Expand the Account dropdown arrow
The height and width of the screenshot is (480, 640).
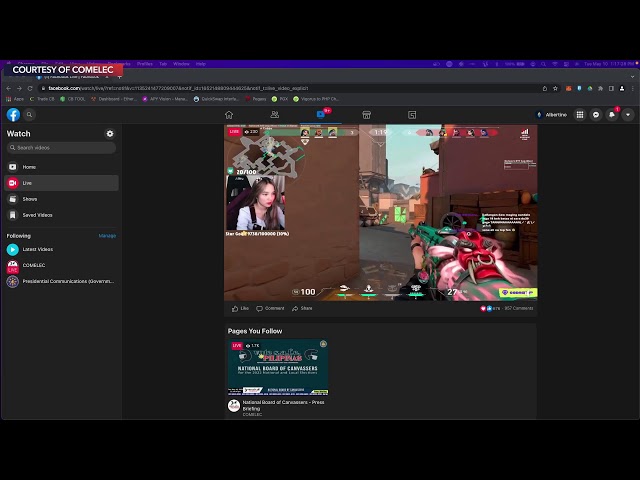point(628,115)
